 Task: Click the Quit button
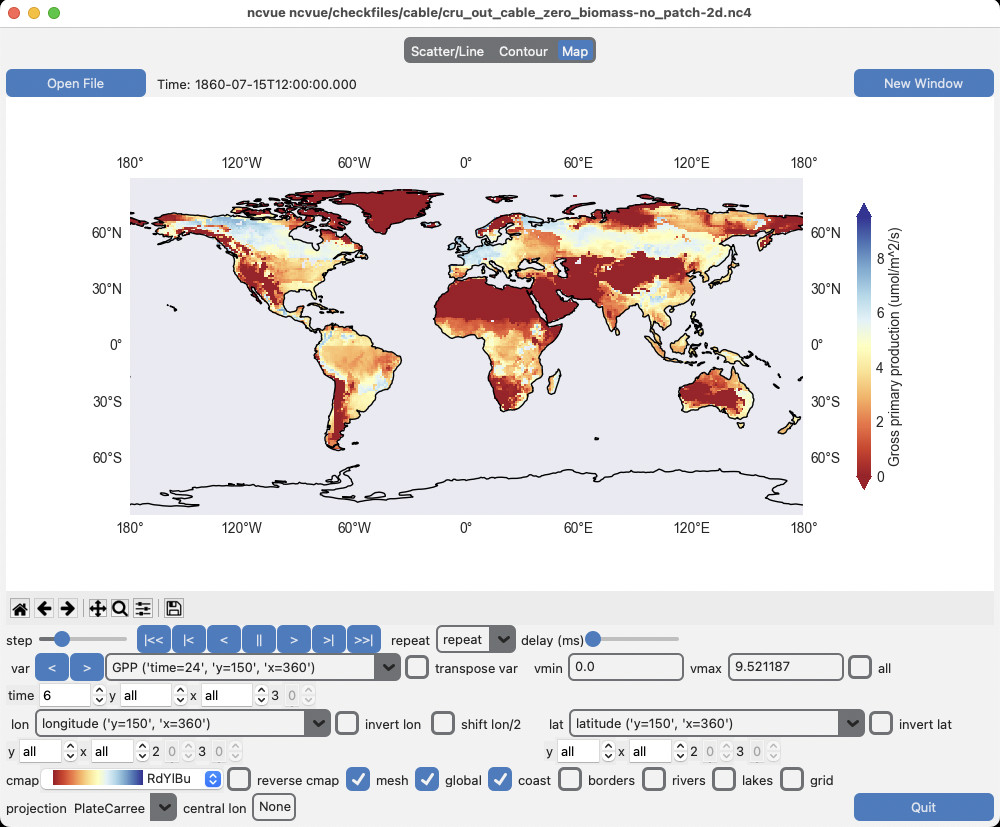(x=923, y=807)
